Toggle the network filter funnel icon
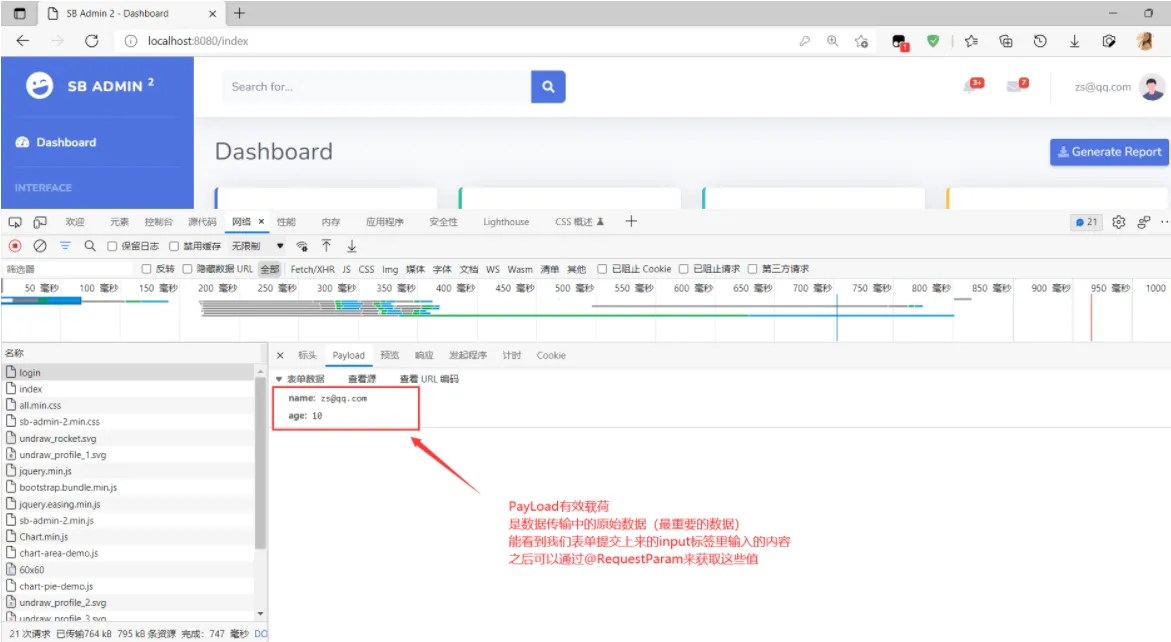The height and width of the screenshot is (642, 1171). coord(65,246)
